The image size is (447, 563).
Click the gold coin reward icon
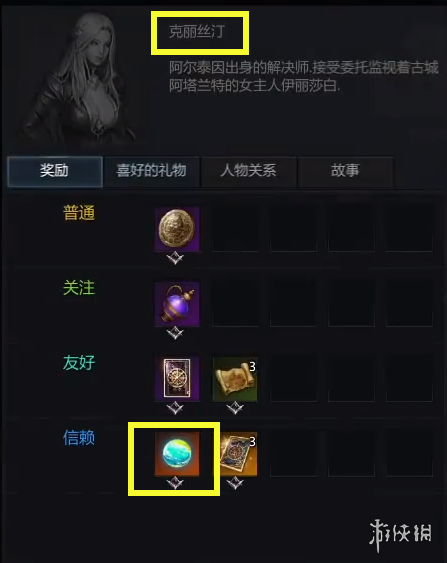pos(177,229)
